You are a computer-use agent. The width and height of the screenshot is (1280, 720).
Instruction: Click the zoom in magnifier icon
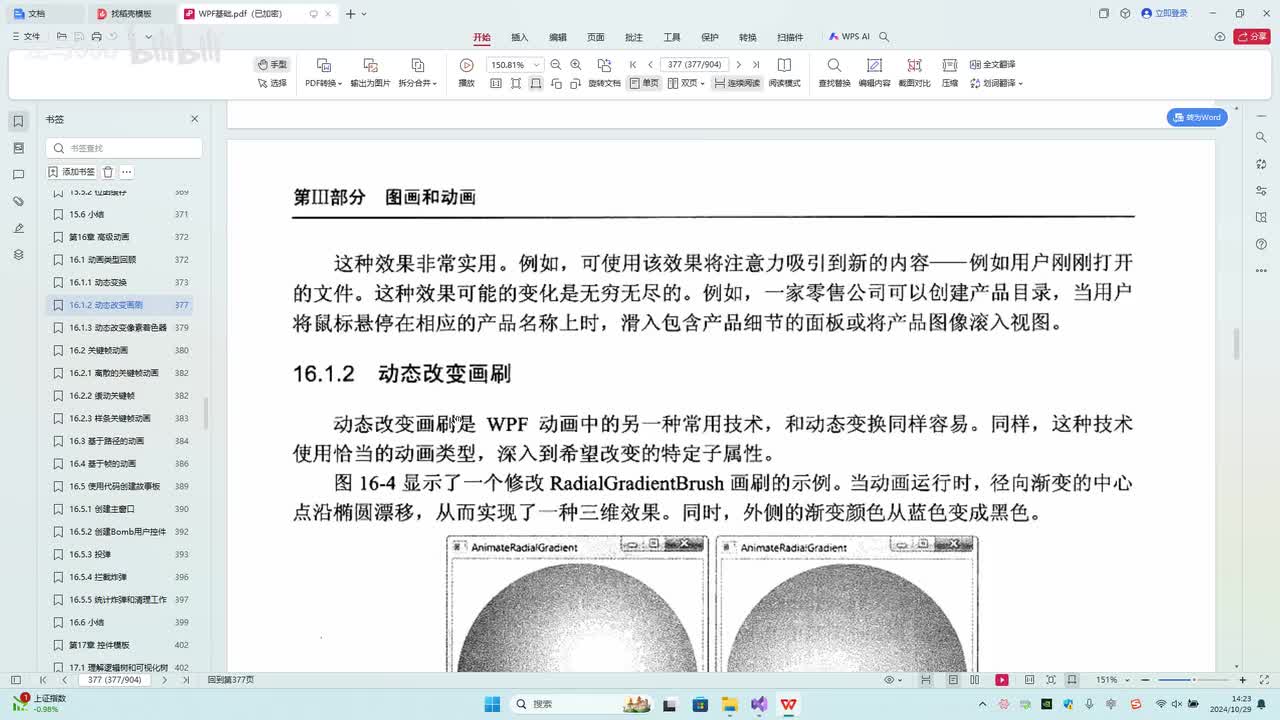pyautogui.click(x=575, y=64)
